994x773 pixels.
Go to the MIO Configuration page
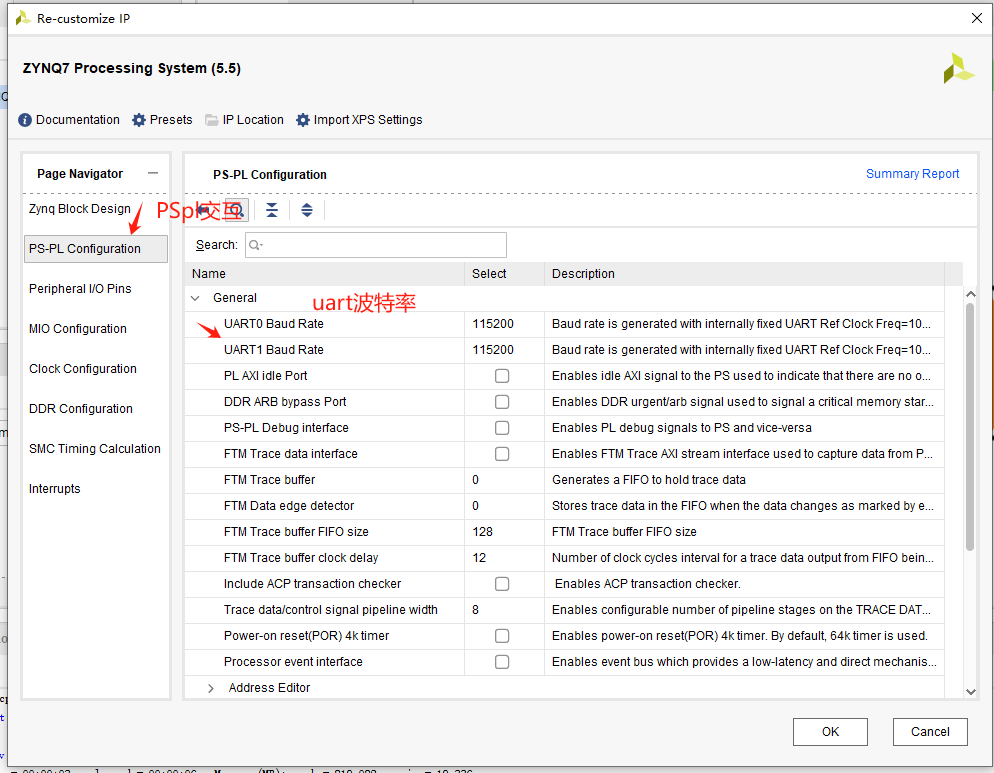pos(78,328)
